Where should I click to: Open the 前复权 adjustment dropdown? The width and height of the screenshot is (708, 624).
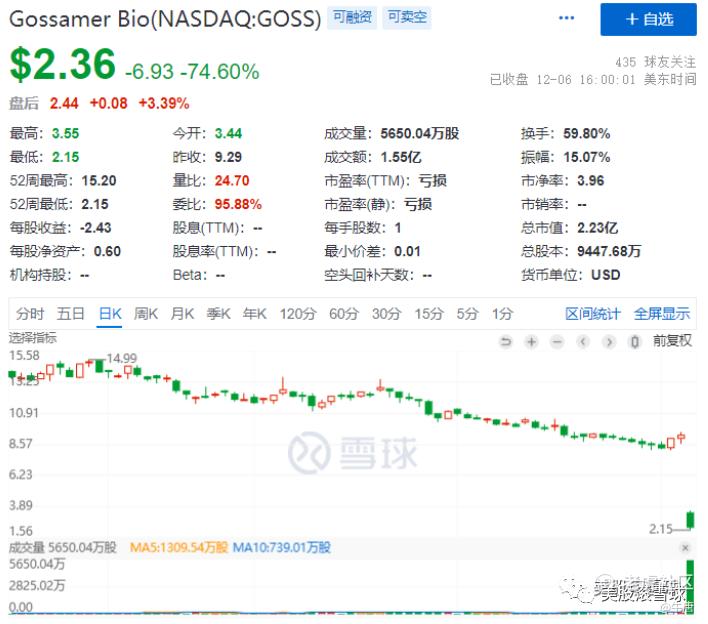tap(672, 341)
